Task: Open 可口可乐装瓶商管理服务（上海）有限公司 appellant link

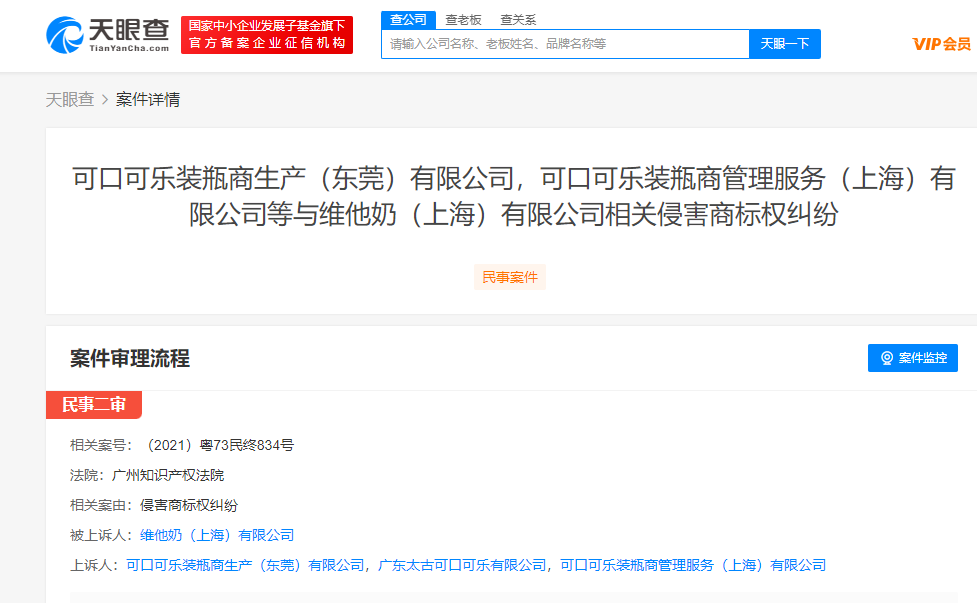Action: click(x=693, y=565)
